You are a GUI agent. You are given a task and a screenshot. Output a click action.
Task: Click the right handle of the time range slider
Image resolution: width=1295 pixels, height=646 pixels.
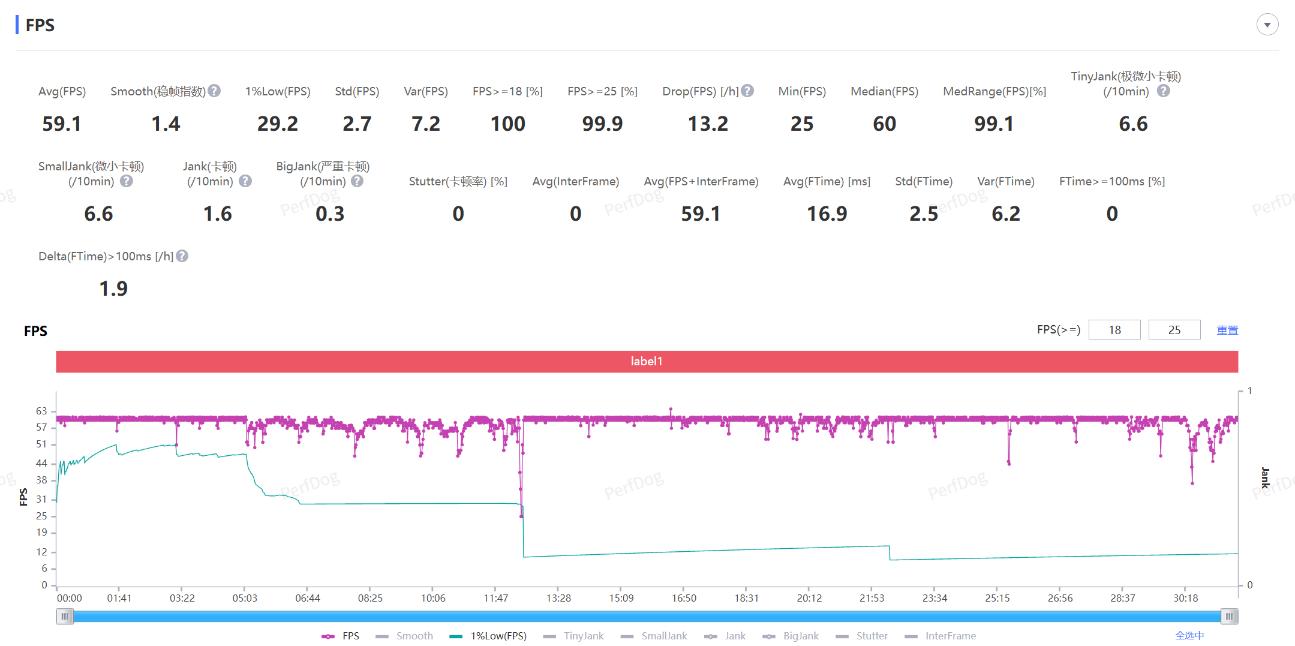coord(1229,617)
